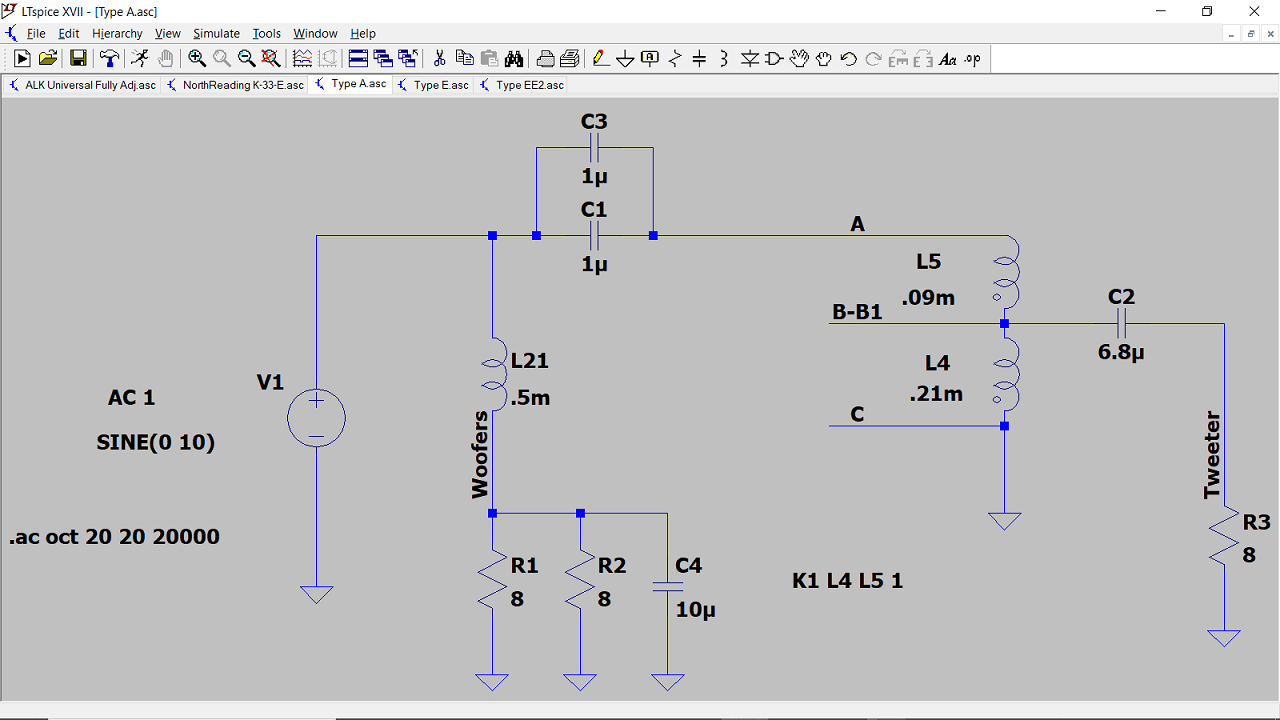Print the schematic with the printer icon
Viewport: 1280px width, 720px height.
tap(570, 59)
